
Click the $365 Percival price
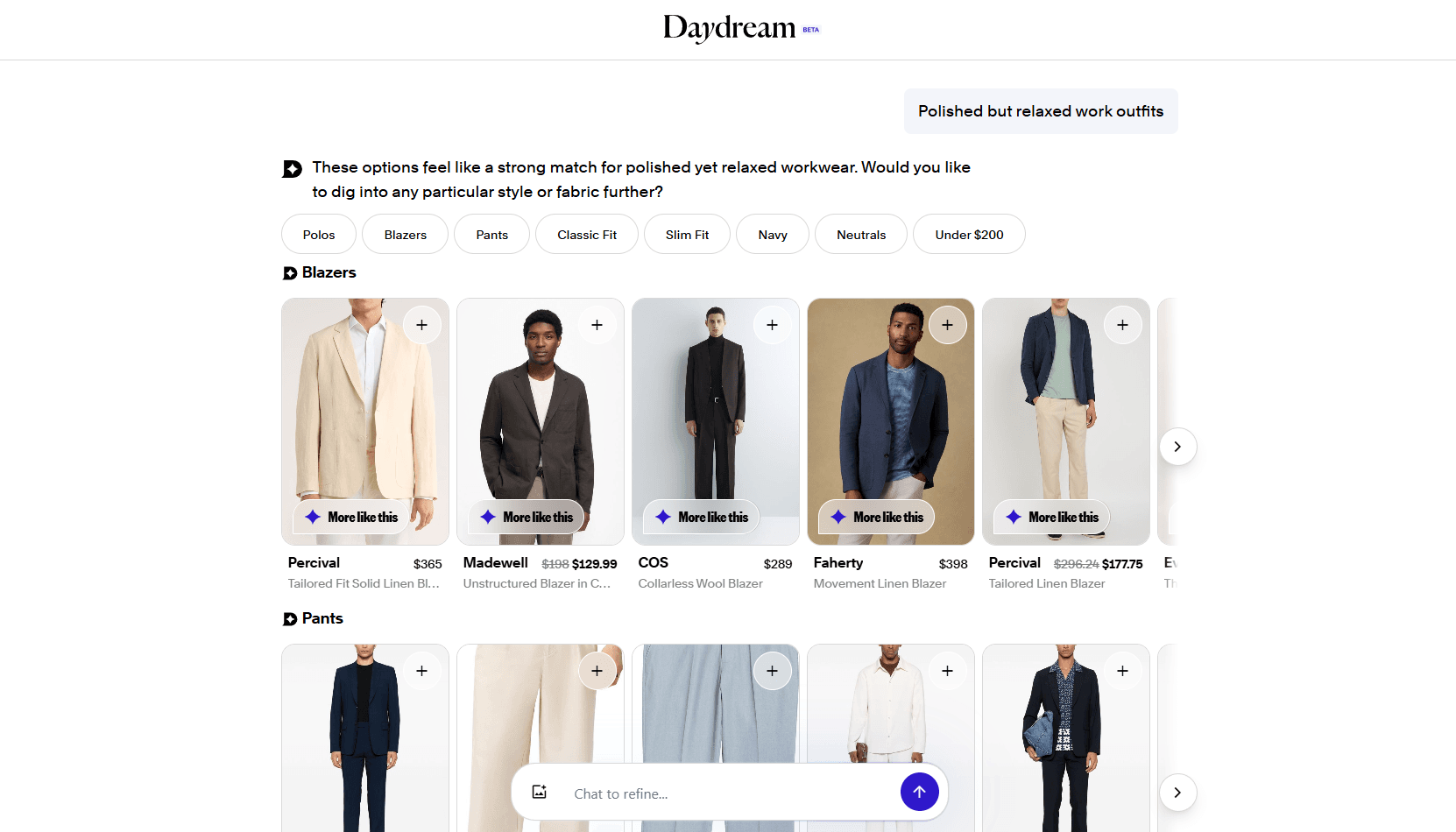click(x=428, y=564)
